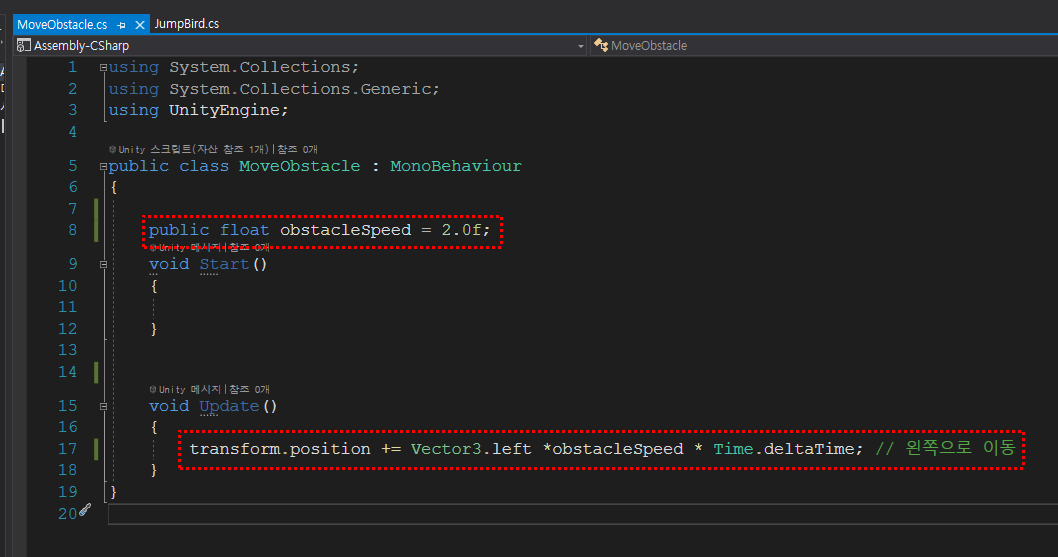Switch to the JumpBird.cs tab

click(187, 24)
